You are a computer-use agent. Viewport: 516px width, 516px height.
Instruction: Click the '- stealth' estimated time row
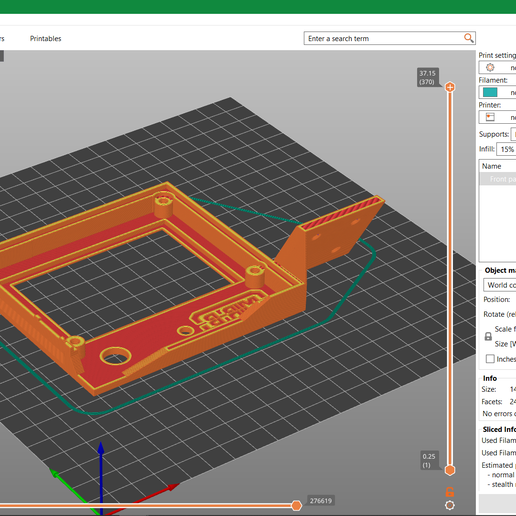501,484
